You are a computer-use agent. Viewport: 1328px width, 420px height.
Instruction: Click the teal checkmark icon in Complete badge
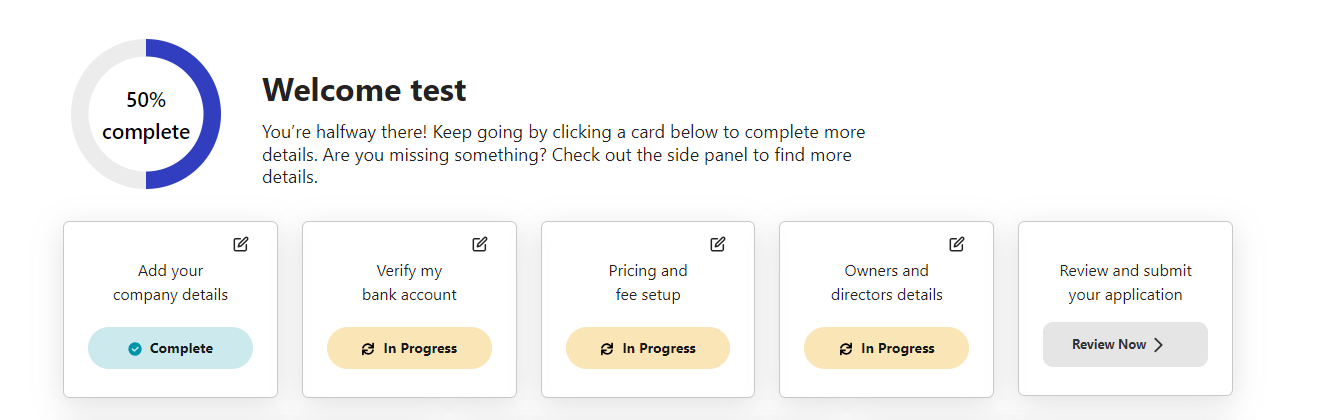135,349
